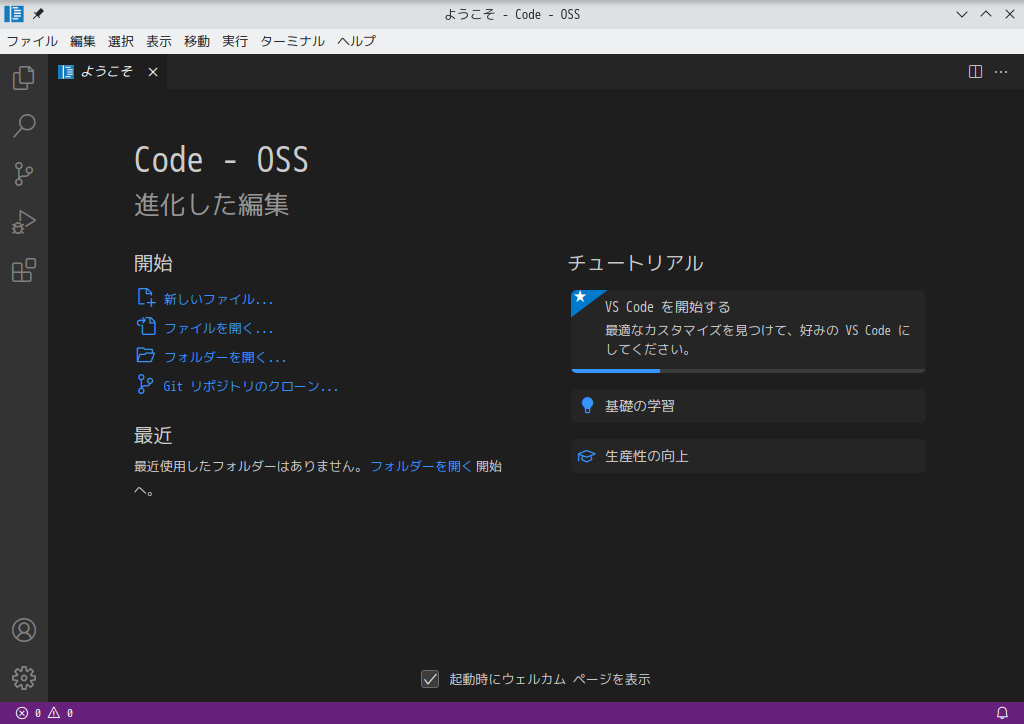Open the Run and Debug view icon

click(24, 222)
